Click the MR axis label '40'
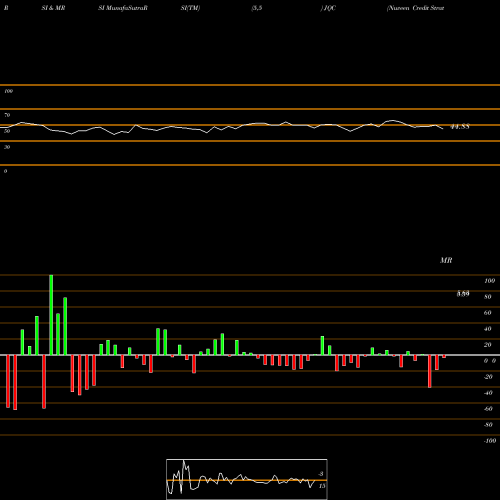 [x=488, y=329]
